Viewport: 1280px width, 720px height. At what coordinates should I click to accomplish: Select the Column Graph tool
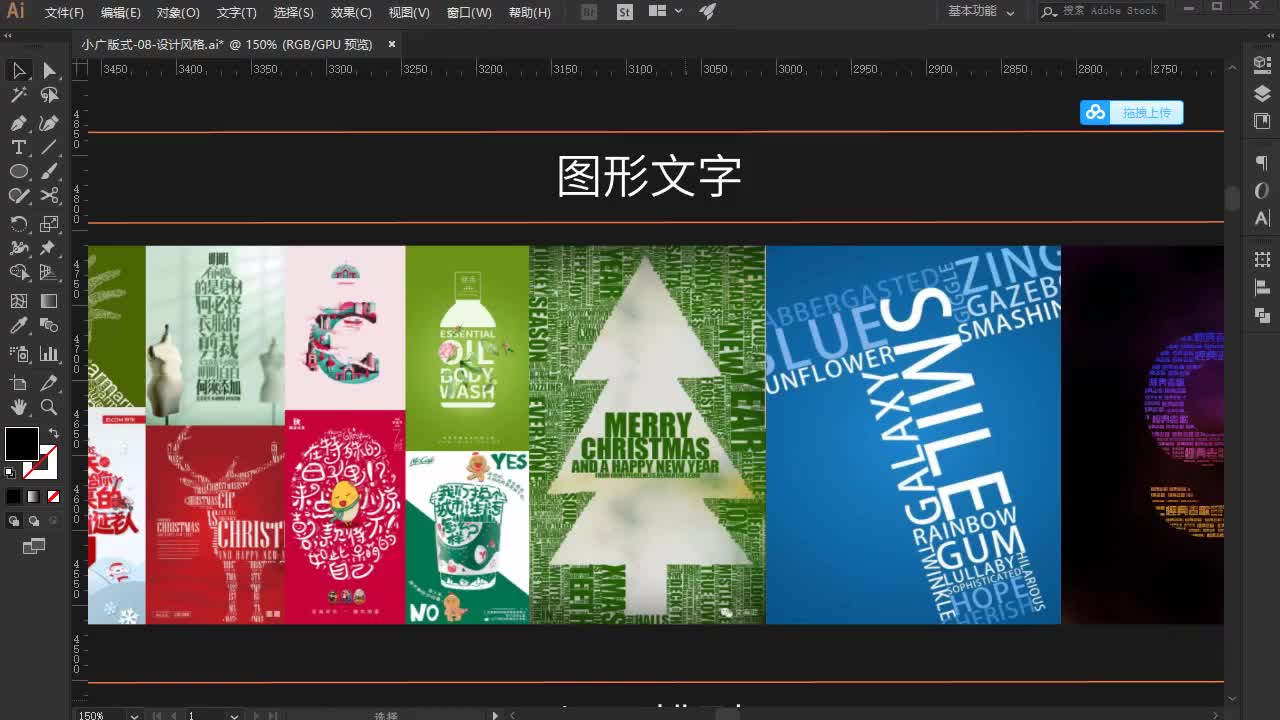49,354
